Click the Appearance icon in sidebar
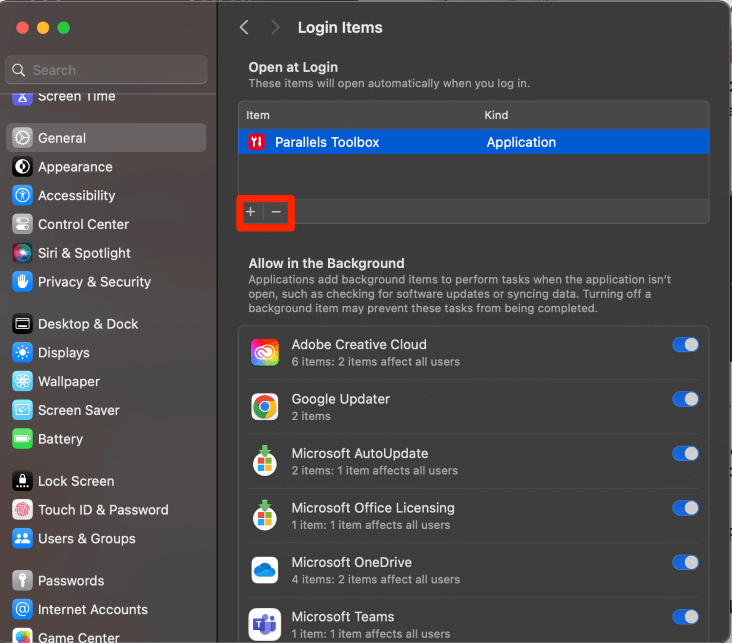Screen dimensions: 732x643 point(22,167)
